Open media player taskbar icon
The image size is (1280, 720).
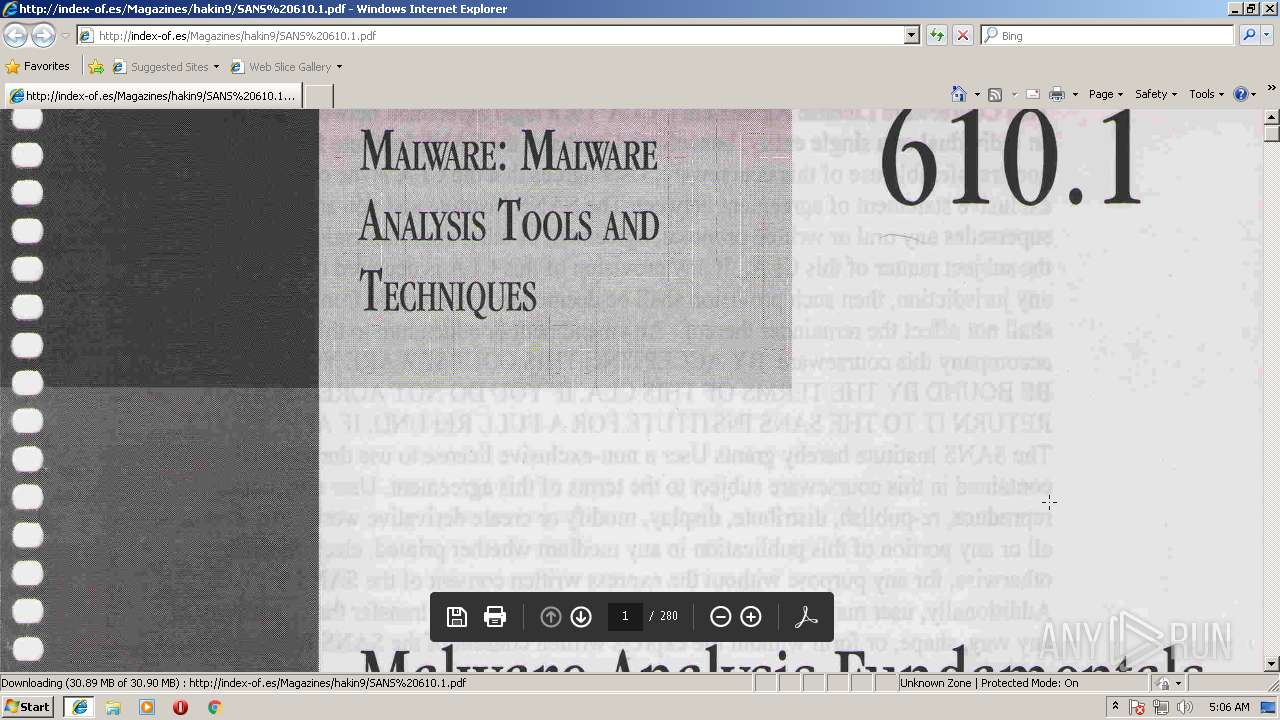(x=147, y=707)
